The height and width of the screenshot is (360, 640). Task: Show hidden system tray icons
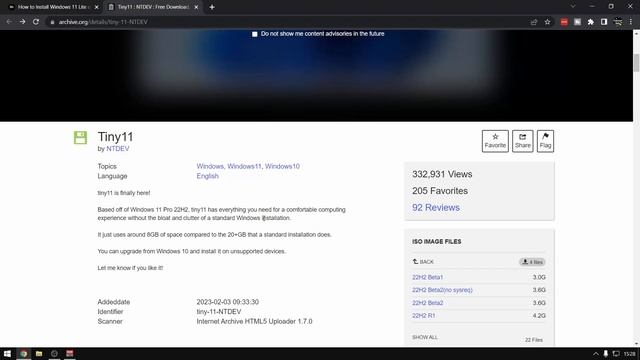click(596, 354)
